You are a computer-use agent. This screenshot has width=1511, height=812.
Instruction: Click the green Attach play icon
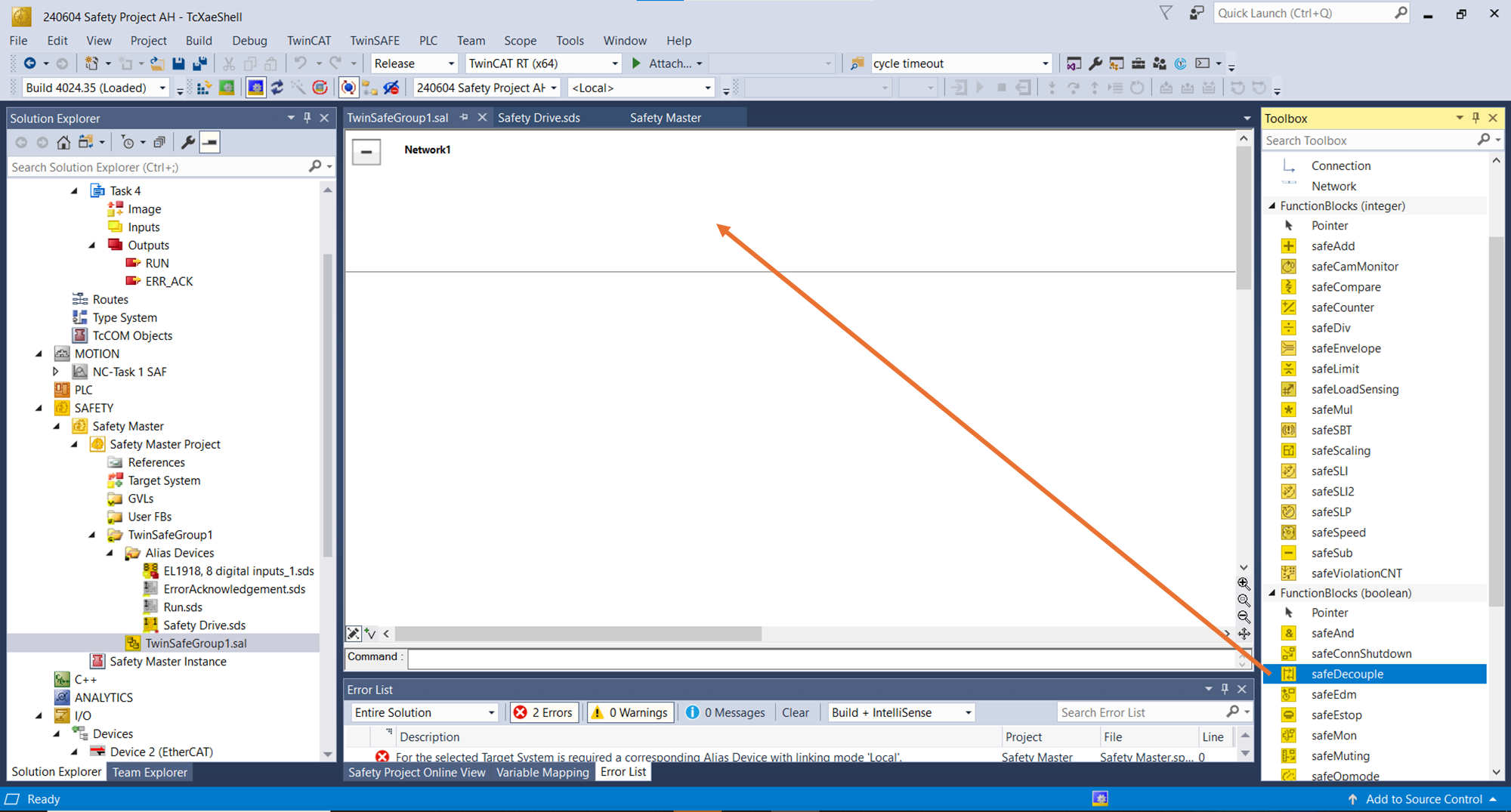pos(636,63)
